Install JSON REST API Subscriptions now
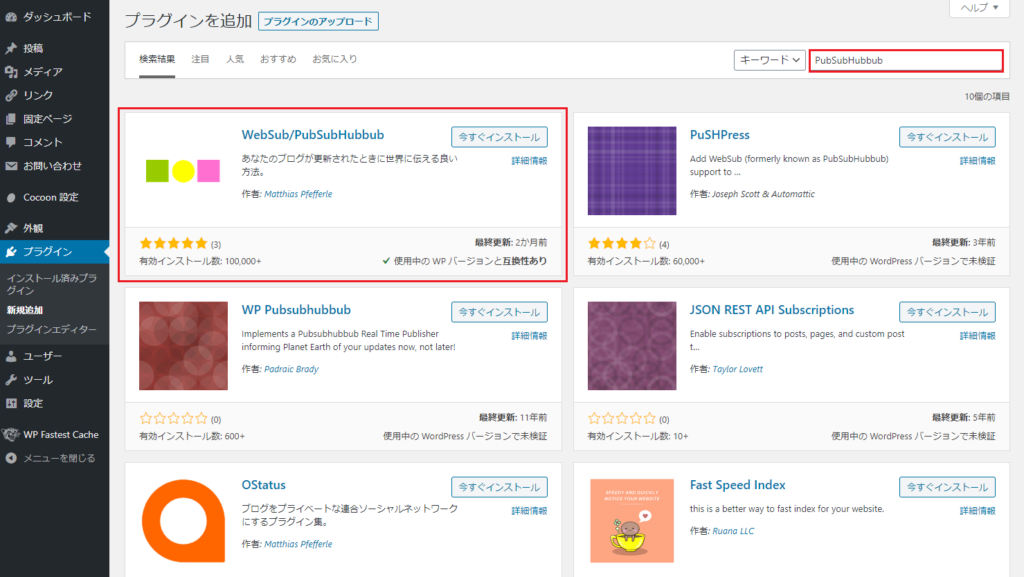This screenshot has height=577, width=1024. (x=948, y=312)
